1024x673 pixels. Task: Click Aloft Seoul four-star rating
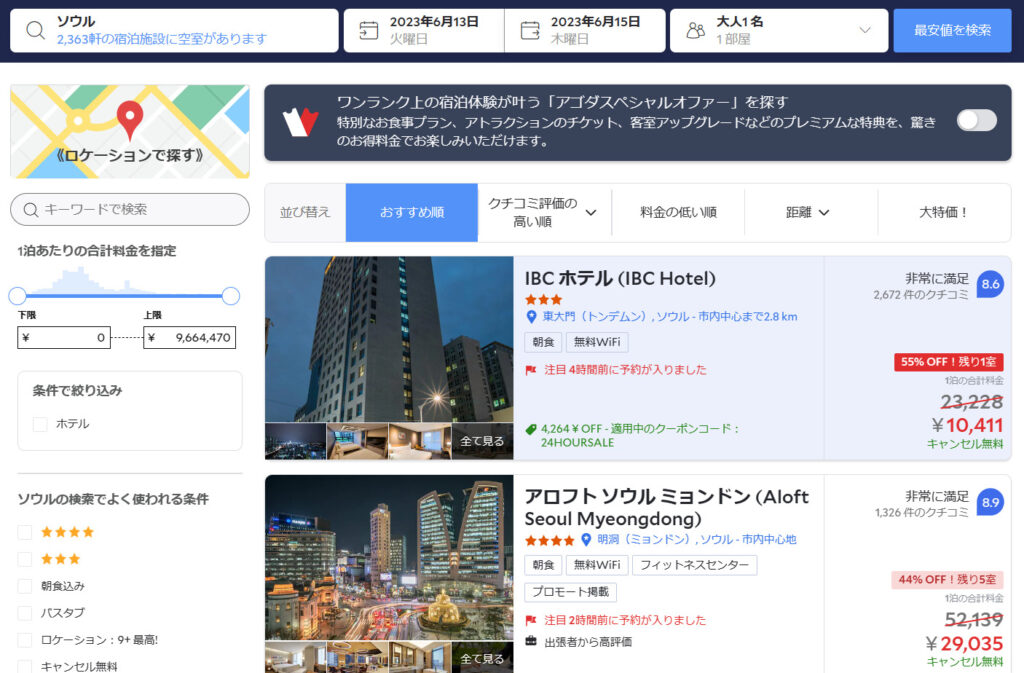click(x=550, y=540)
